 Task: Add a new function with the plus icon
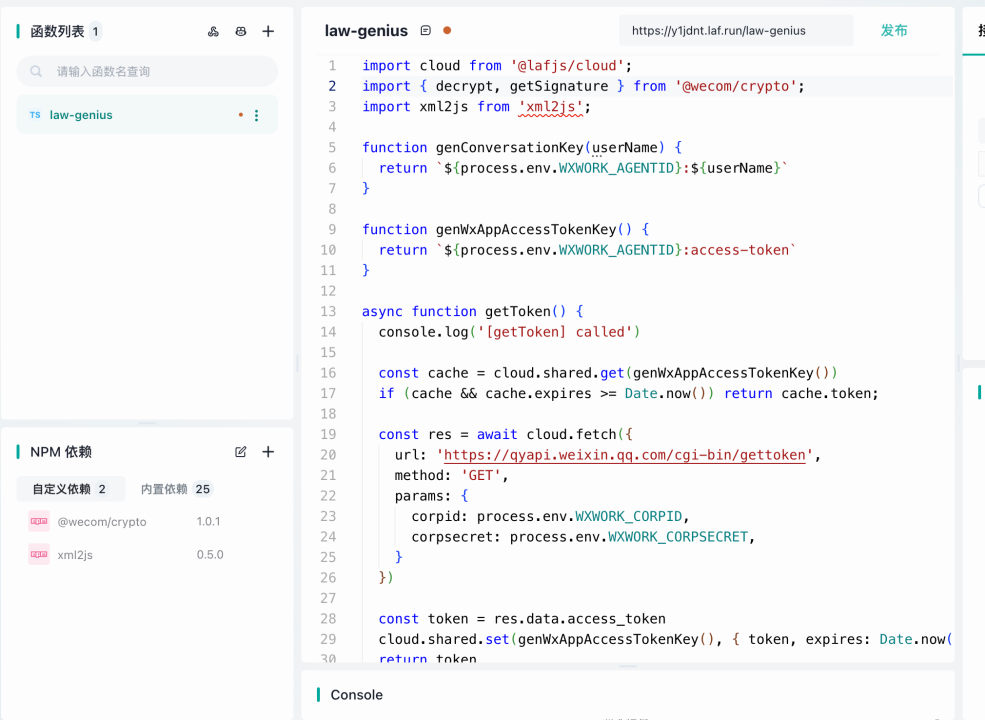coord(268,31)
